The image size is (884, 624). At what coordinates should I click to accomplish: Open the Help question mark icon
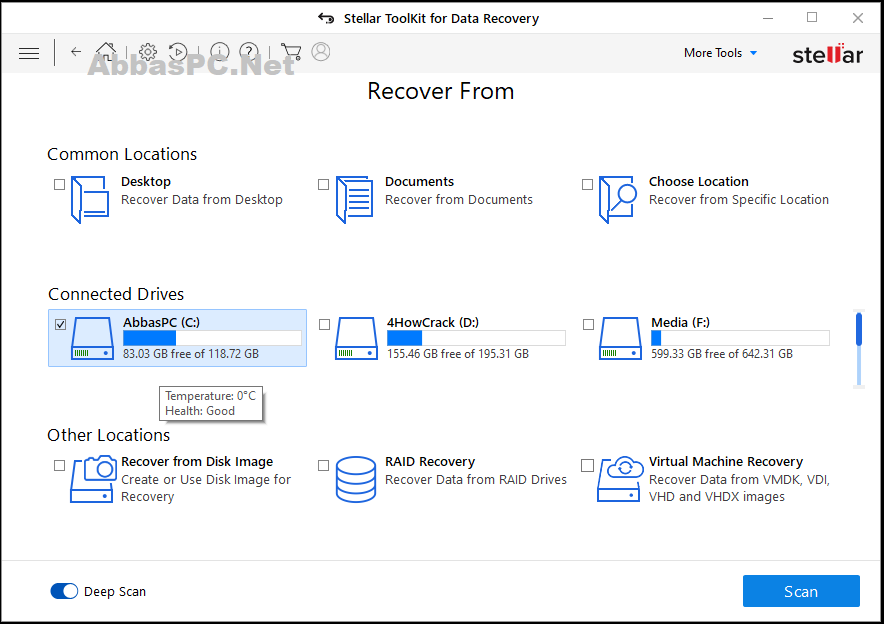click(249, 52)
